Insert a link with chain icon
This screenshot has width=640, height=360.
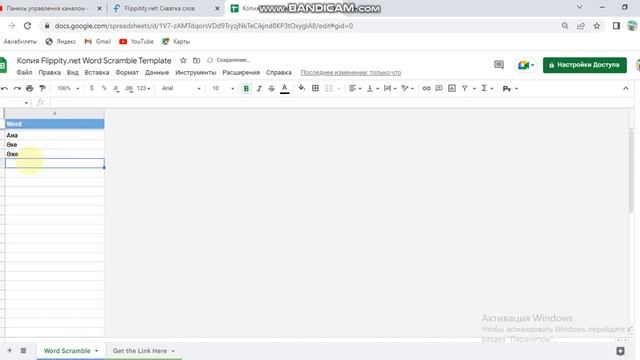coord(427,89)
